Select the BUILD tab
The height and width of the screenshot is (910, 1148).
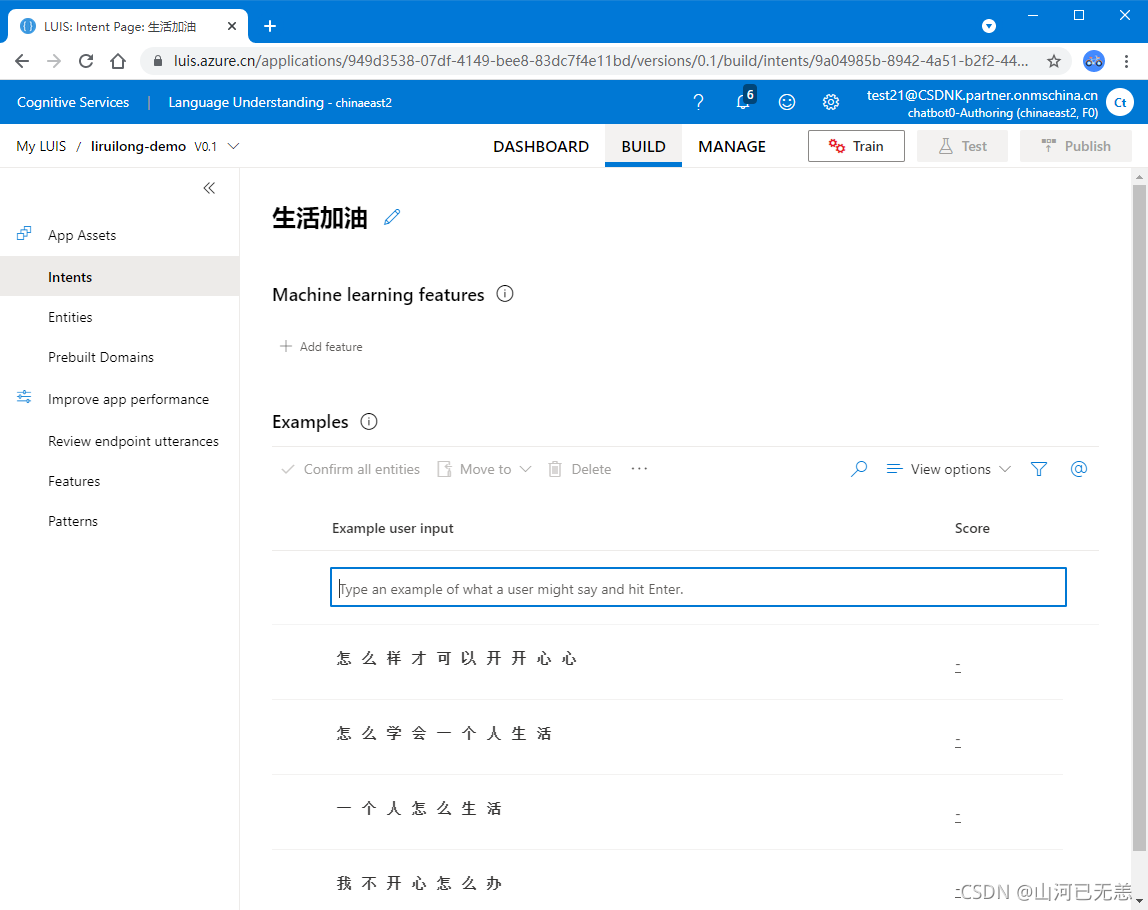[644, 146]
